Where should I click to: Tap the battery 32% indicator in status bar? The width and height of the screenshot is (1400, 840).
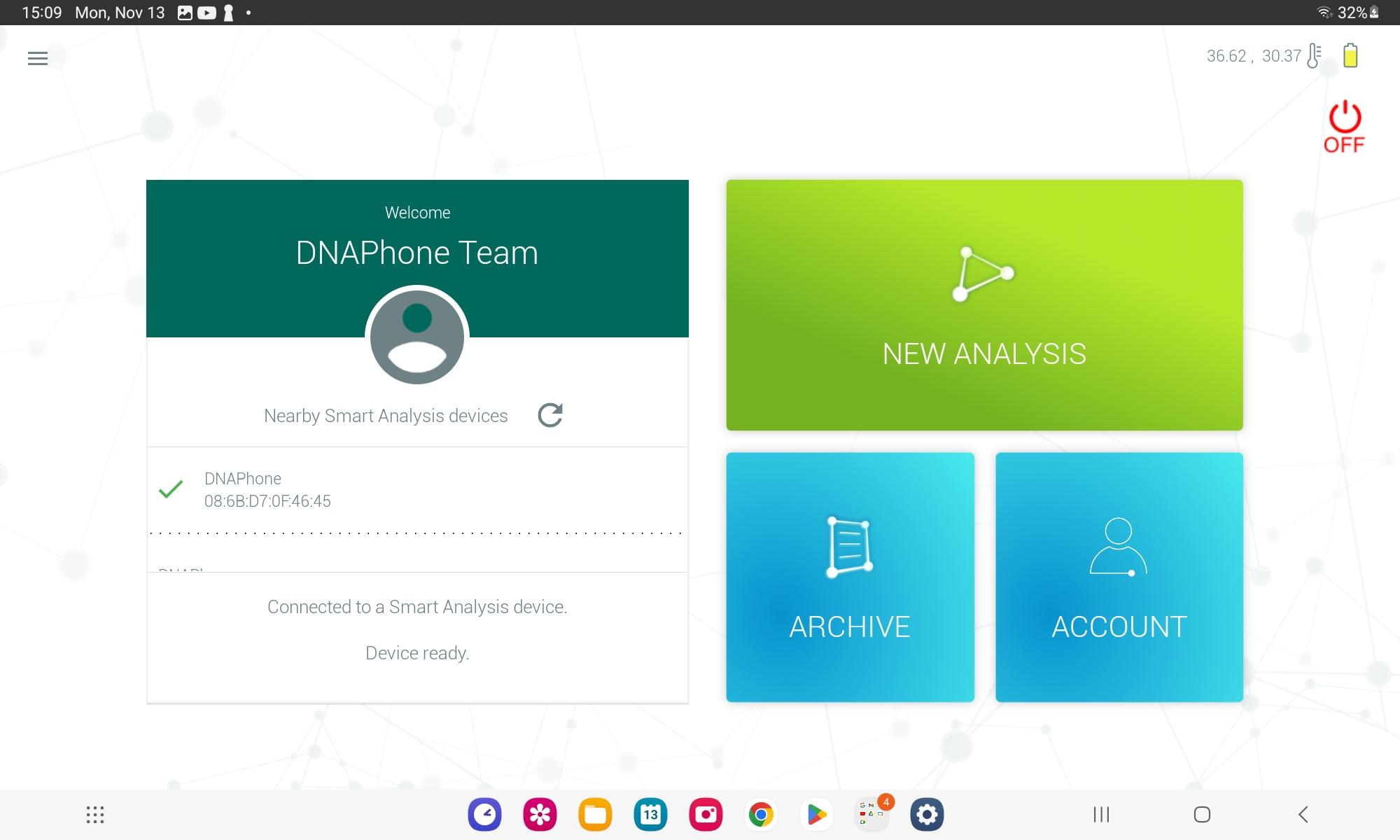(x=1358, y=13)
